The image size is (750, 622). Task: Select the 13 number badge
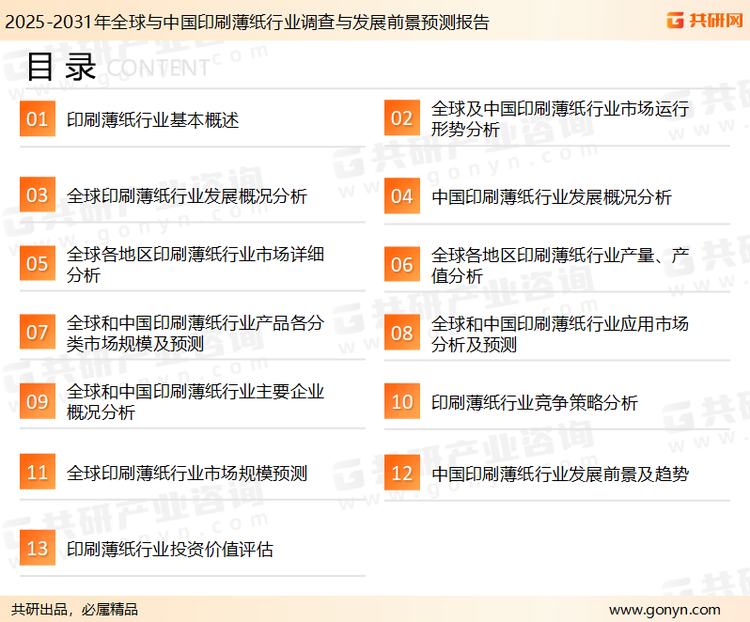click(37, 548)
